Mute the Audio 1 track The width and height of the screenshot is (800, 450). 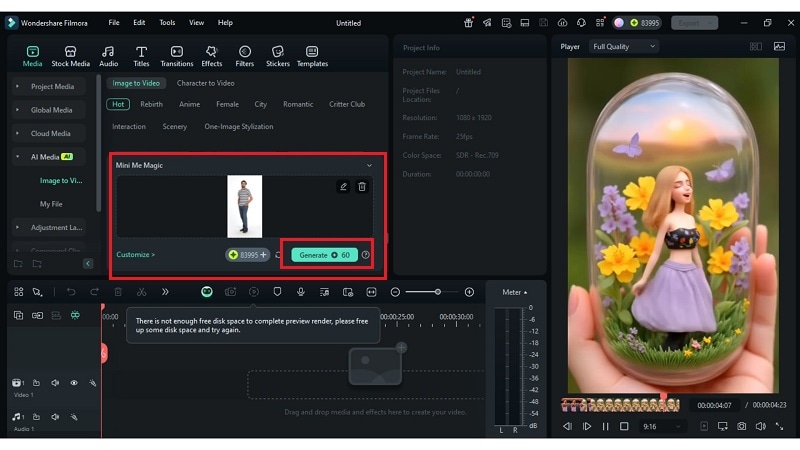tap(55, 416)
